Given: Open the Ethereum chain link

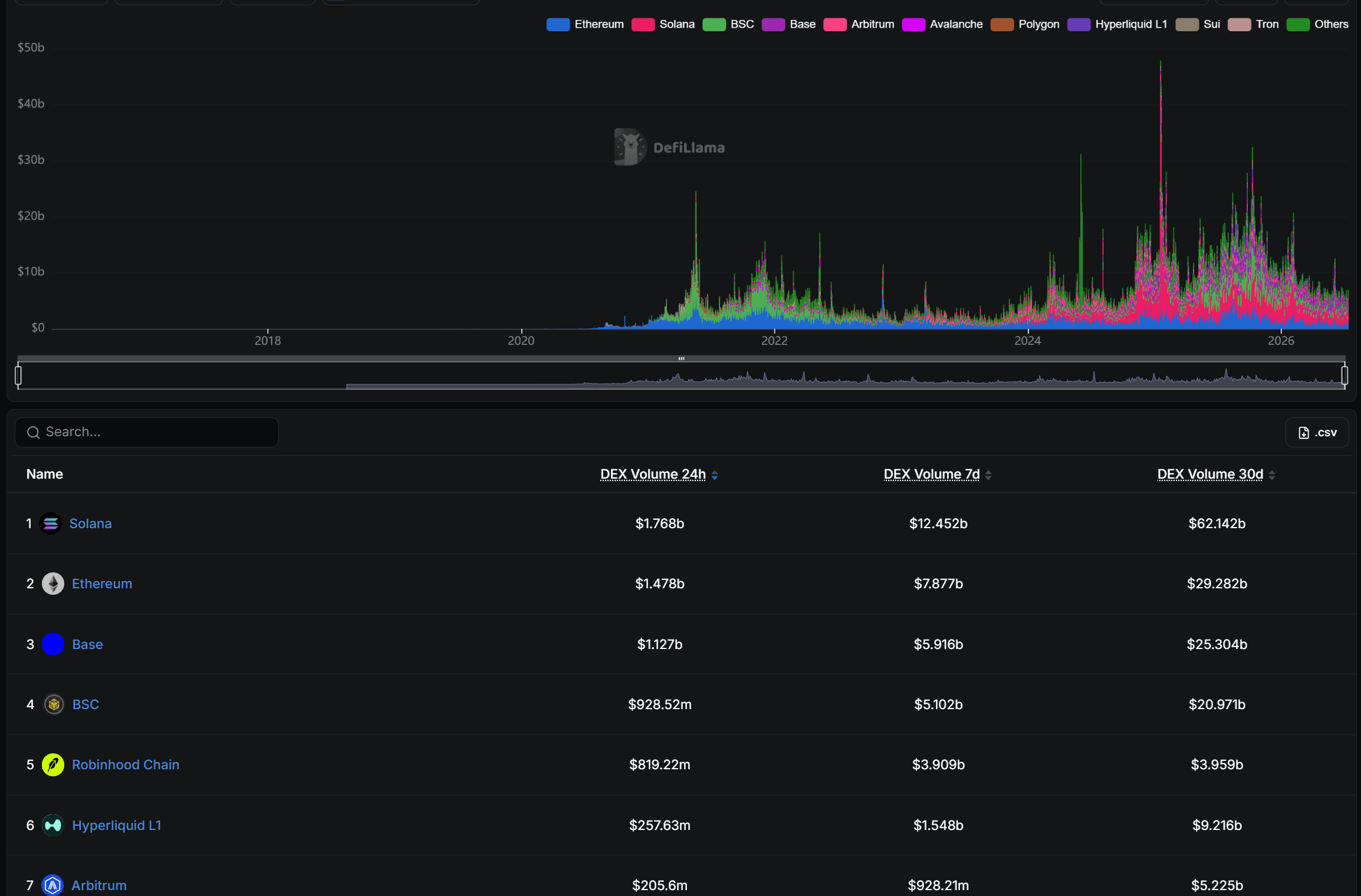Looking at the screenshot, I should (102, 584).
